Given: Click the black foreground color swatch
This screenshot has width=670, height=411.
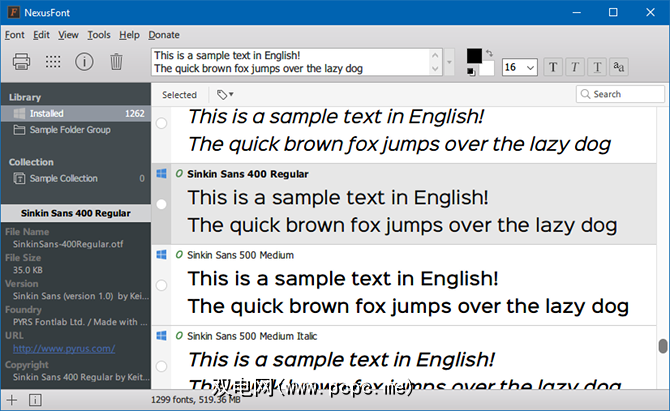Looking at the screenshot, I should 474,56.
